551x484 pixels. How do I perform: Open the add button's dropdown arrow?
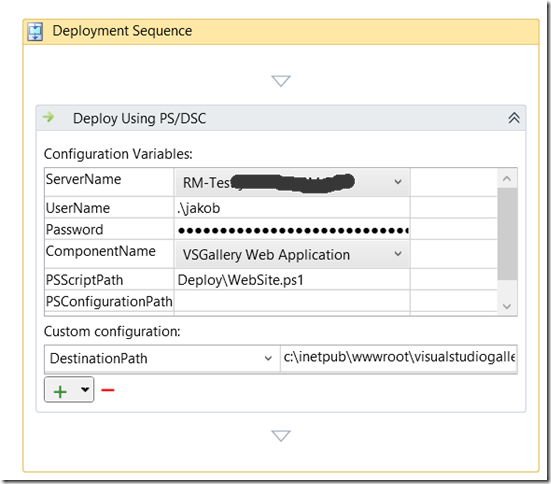click(85, 389)
